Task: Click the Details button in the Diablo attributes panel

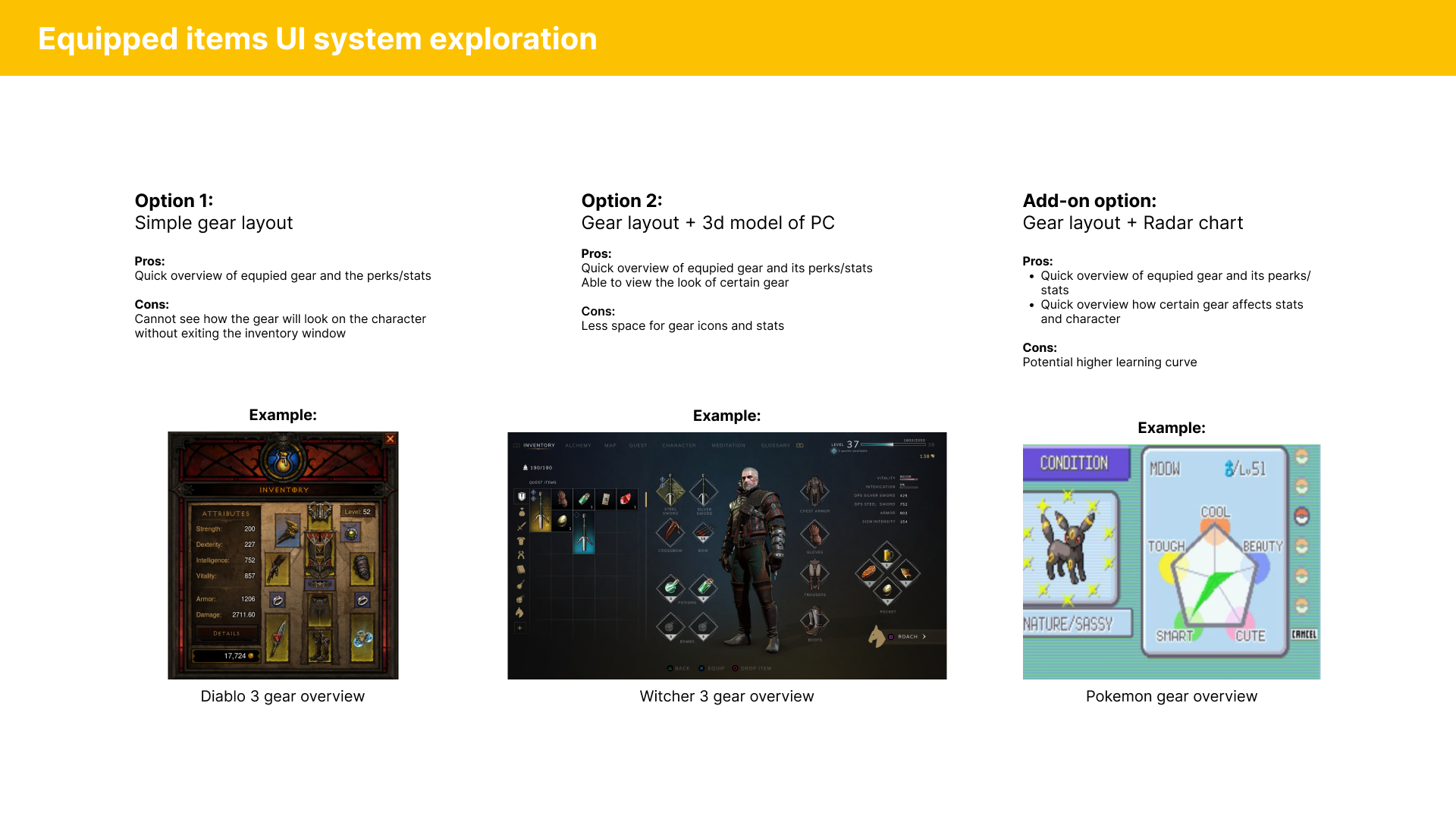Action: point(226,633)
